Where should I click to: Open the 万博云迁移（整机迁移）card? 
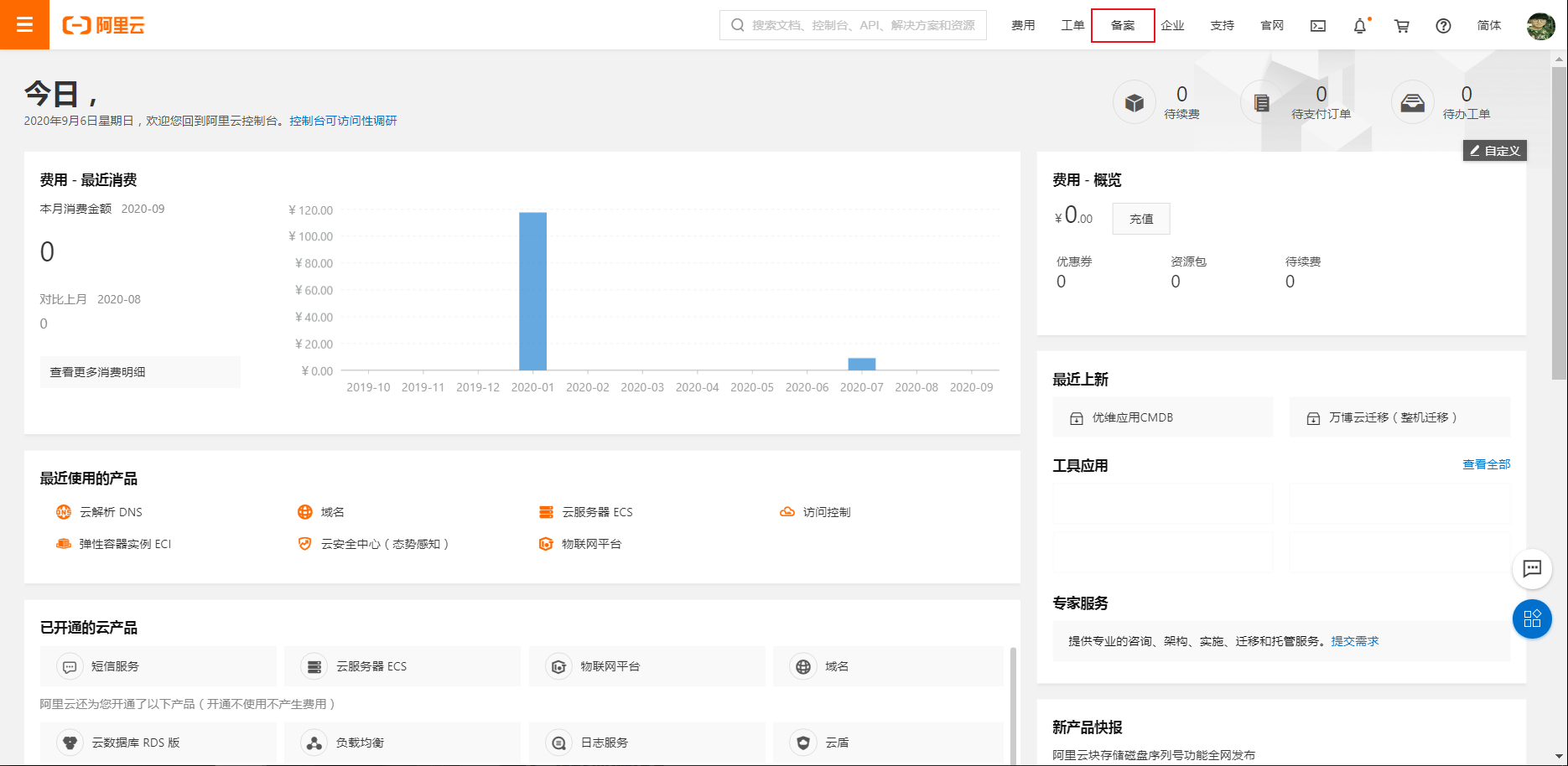click(x=1399, y=417)
